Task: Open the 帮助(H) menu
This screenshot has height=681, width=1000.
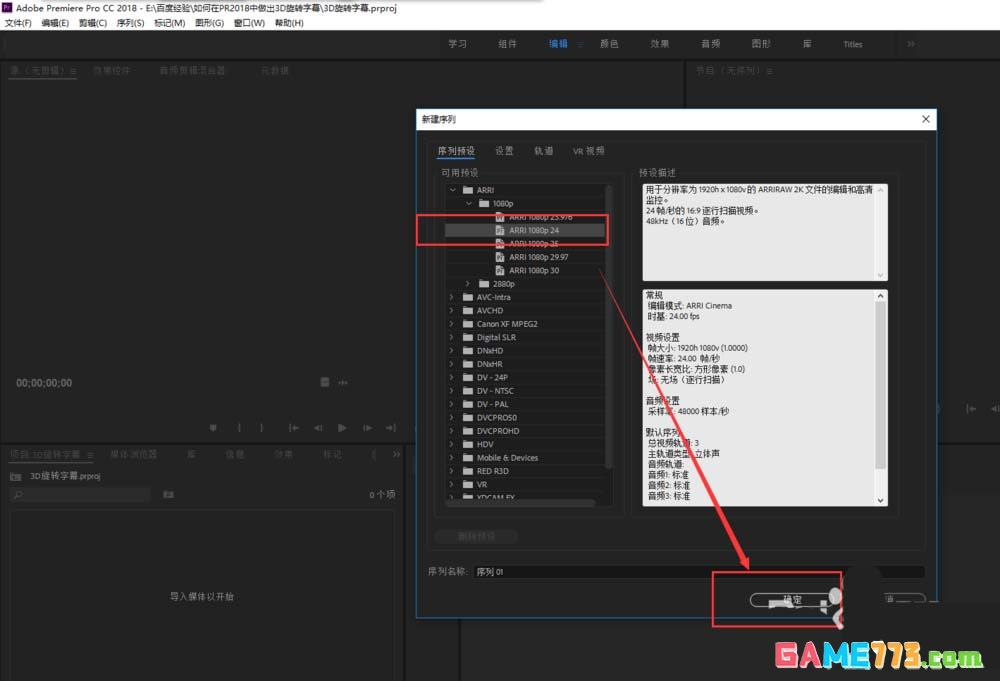Action: point(289,23)
